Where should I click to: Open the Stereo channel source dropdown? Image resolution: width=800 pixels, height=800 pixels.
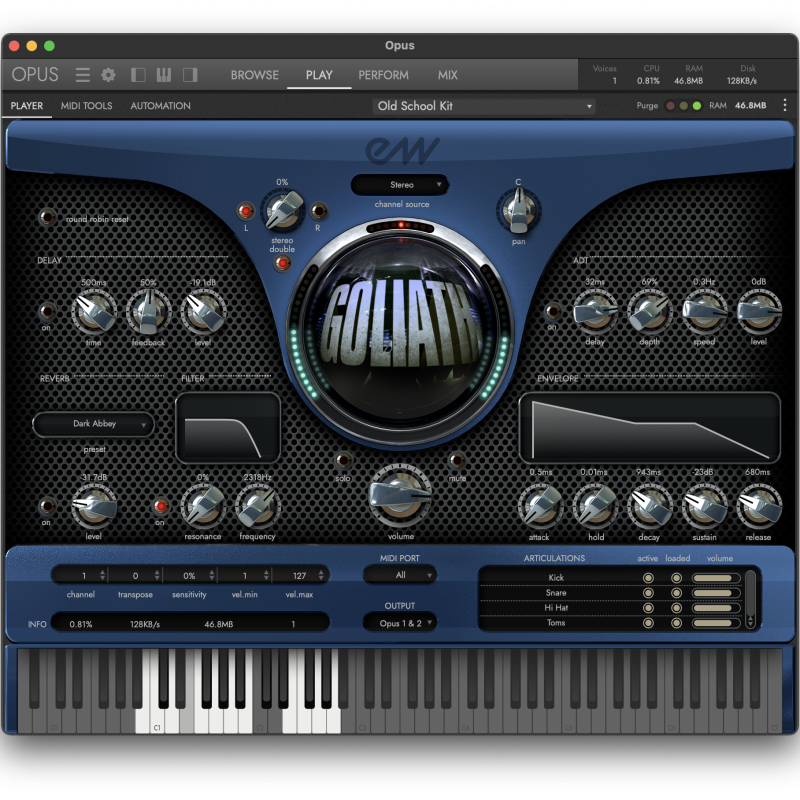(401, 185)
